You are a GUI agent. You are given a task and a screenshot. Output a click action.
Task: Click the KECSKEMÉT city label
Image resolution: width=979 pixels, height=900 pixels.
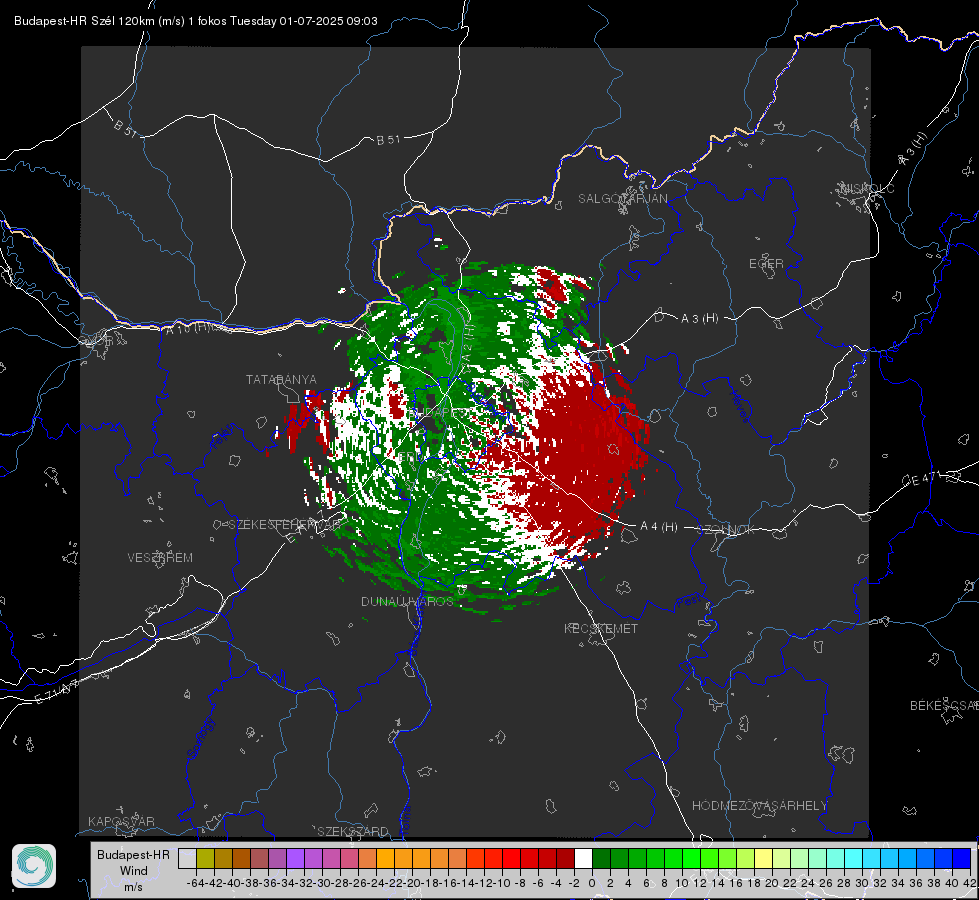tap(601, 628)
